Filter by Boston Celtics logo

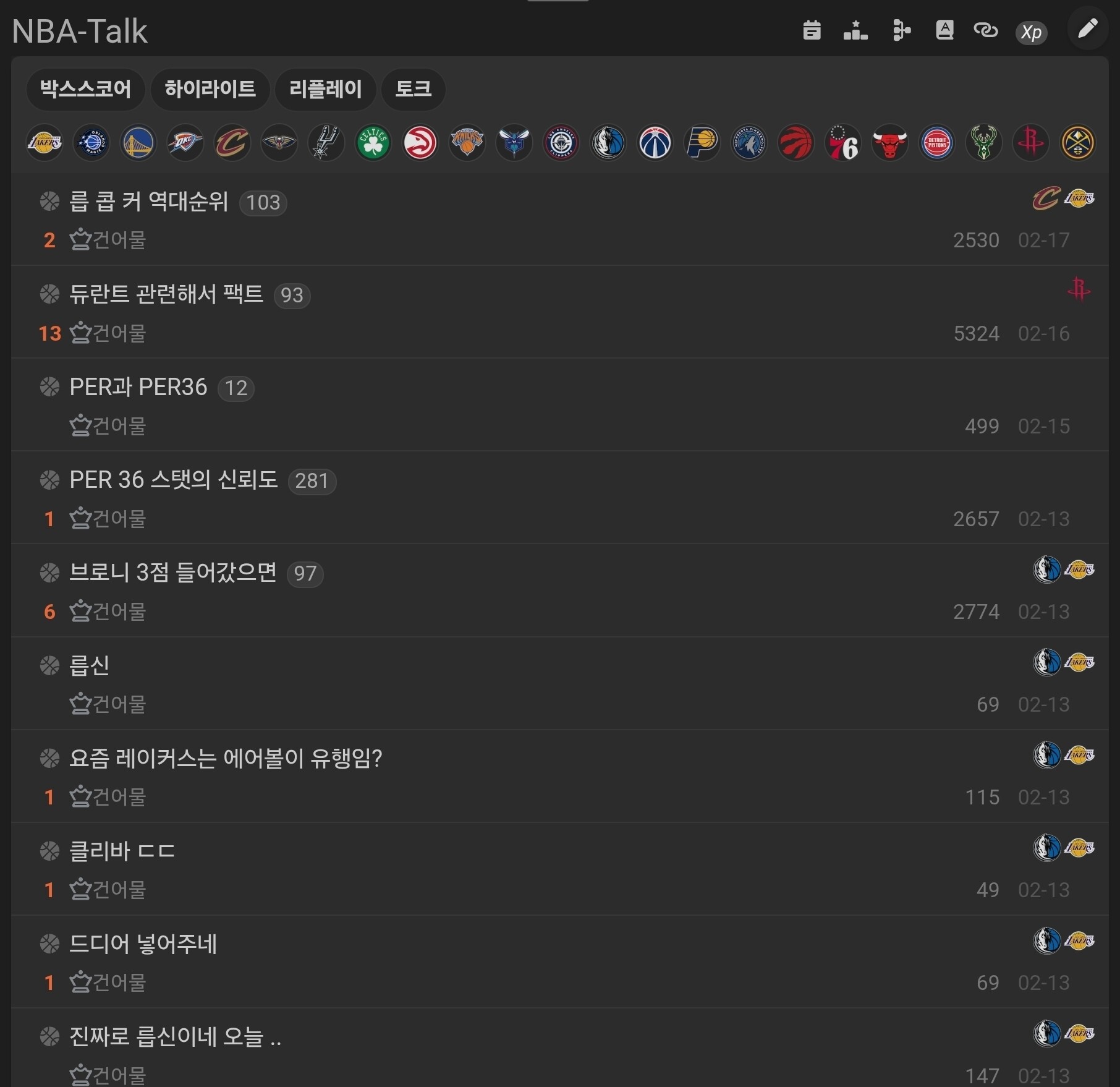coord(373,143)
